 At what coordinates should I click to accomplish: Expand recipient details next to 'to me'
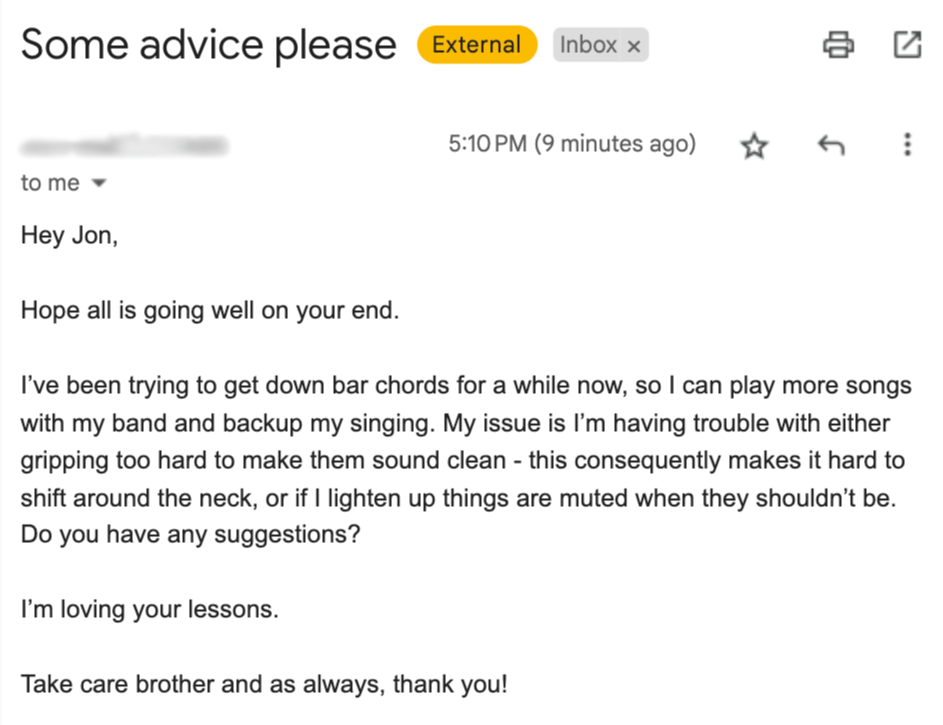98,184
